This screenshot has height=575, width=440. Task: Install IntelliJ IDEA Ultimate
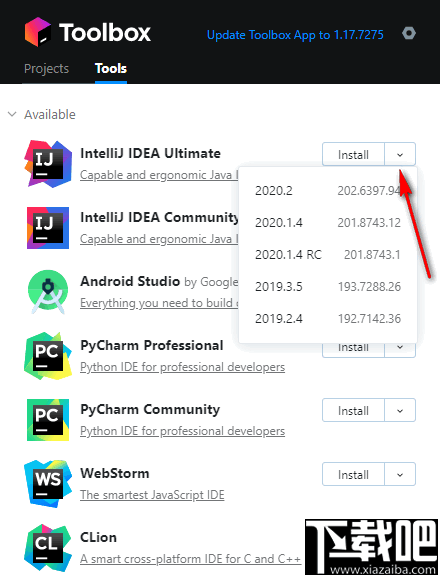click(x=353, y=154)
